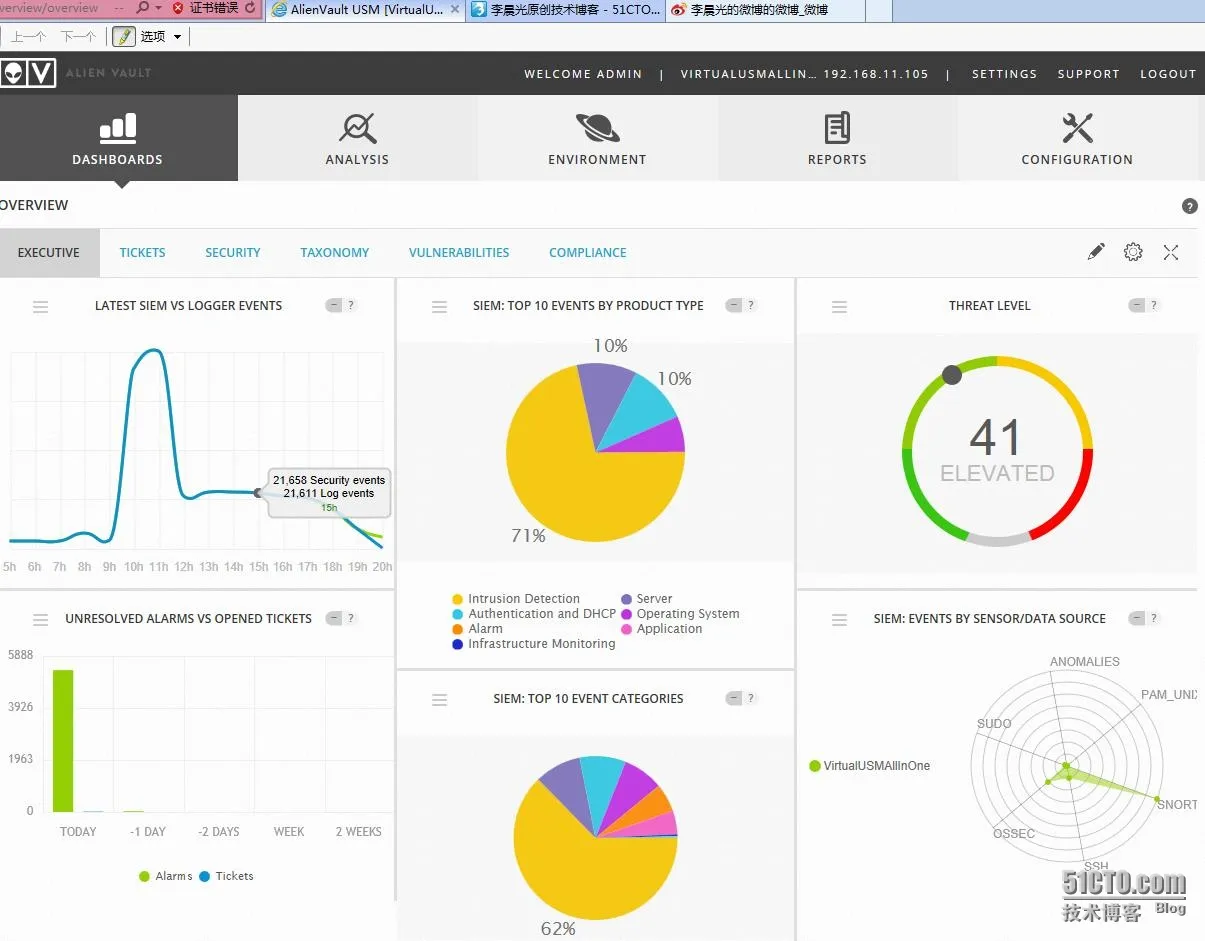1205x941 pixels.
Task: Select the Taxonomy tab
Action: 335,253
